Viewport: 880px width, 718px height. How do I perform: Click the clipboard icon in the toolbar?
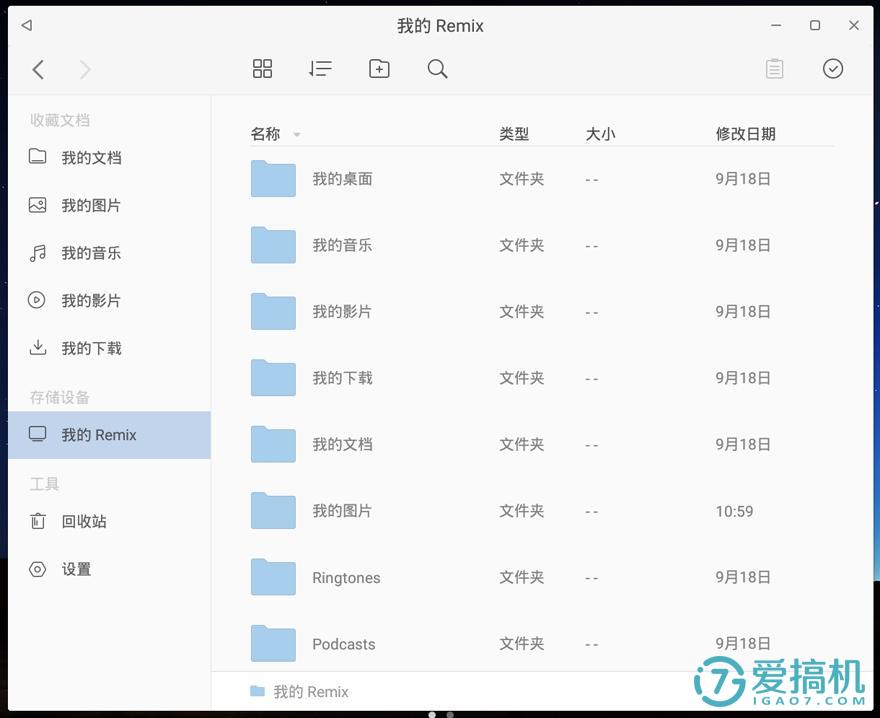point(774,69)
